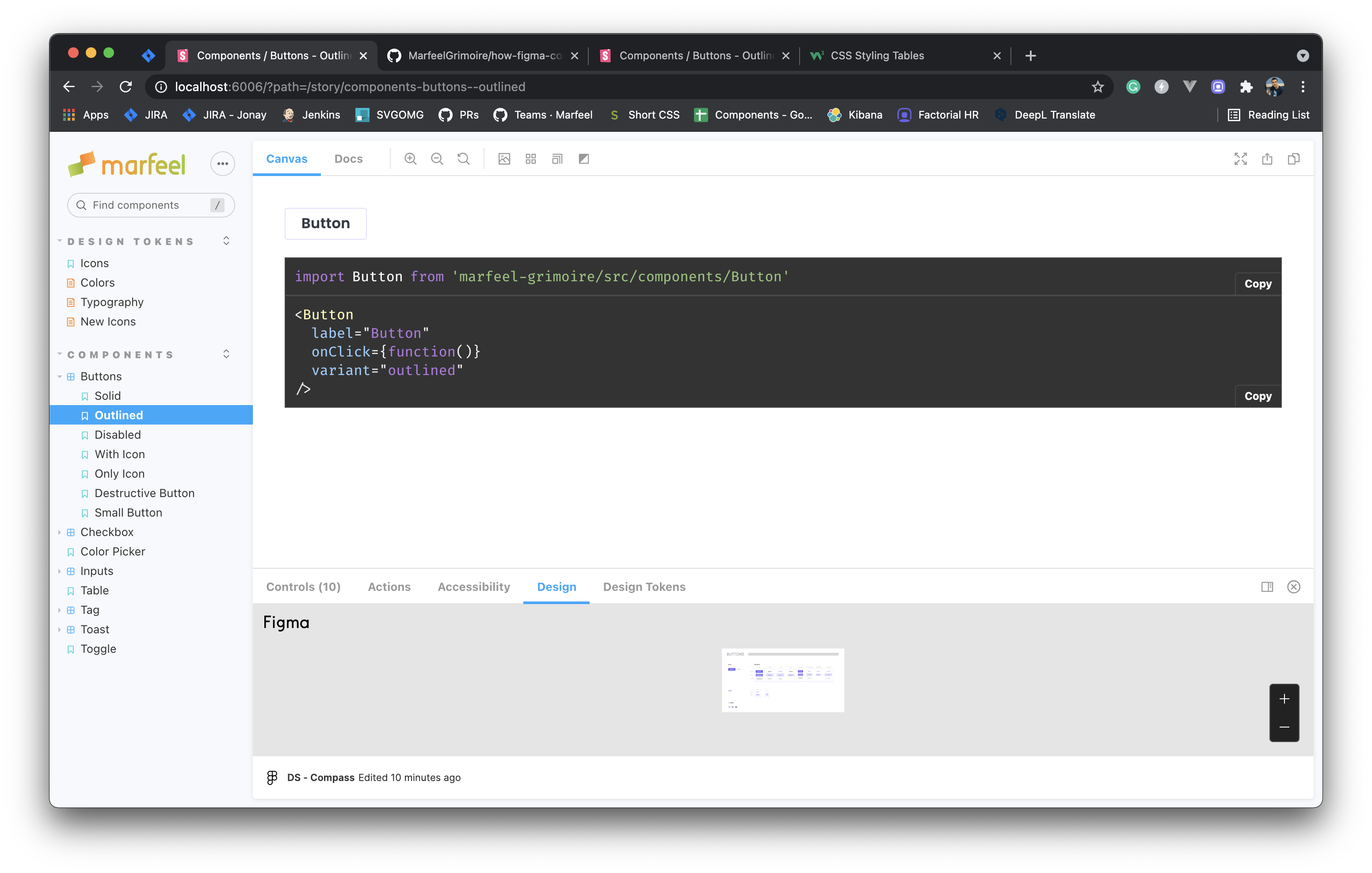This screenshot has width=1372, height=873.
Task: Switch to MarfeelGrimoire GitHub tab
Action: pyautogui.click(x=482, y=55)
